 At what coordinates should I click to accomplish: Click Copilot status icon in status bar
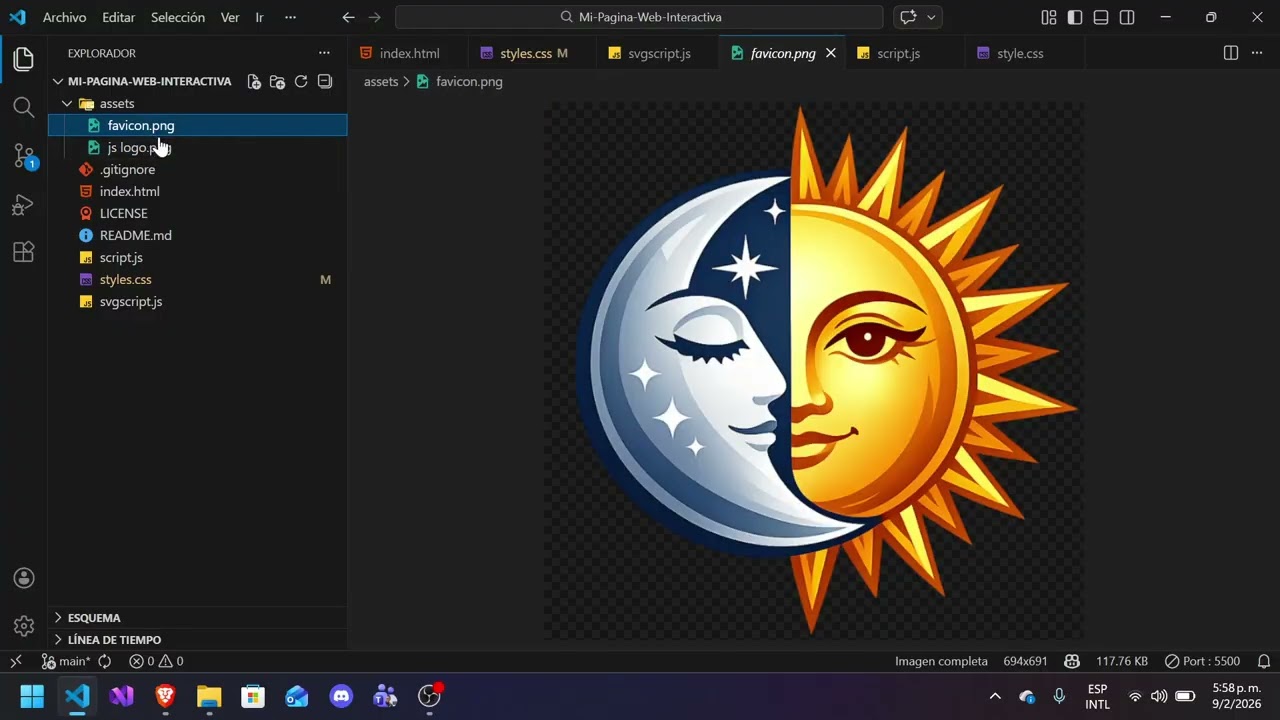(x=1072, y=661)
